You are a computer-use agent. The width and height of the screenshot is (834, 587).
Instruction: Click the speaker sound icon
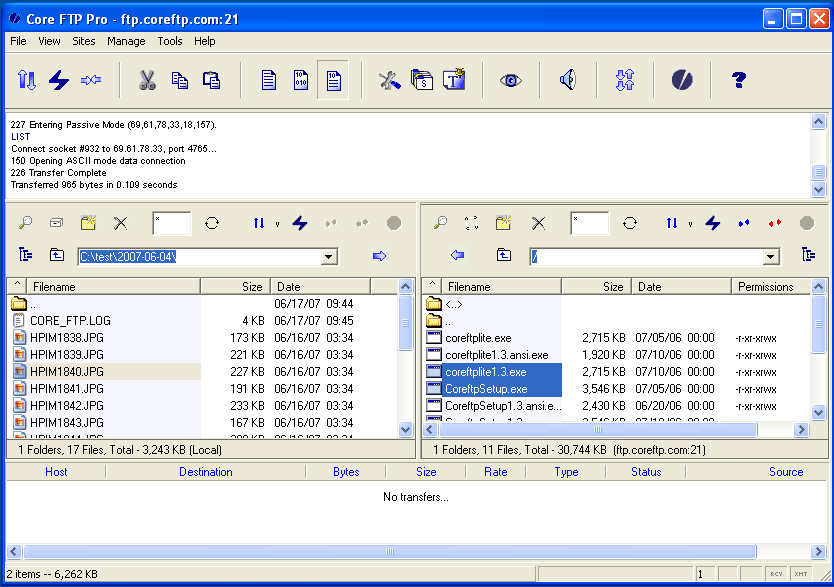pyautogui.click(x=568, y=81)
